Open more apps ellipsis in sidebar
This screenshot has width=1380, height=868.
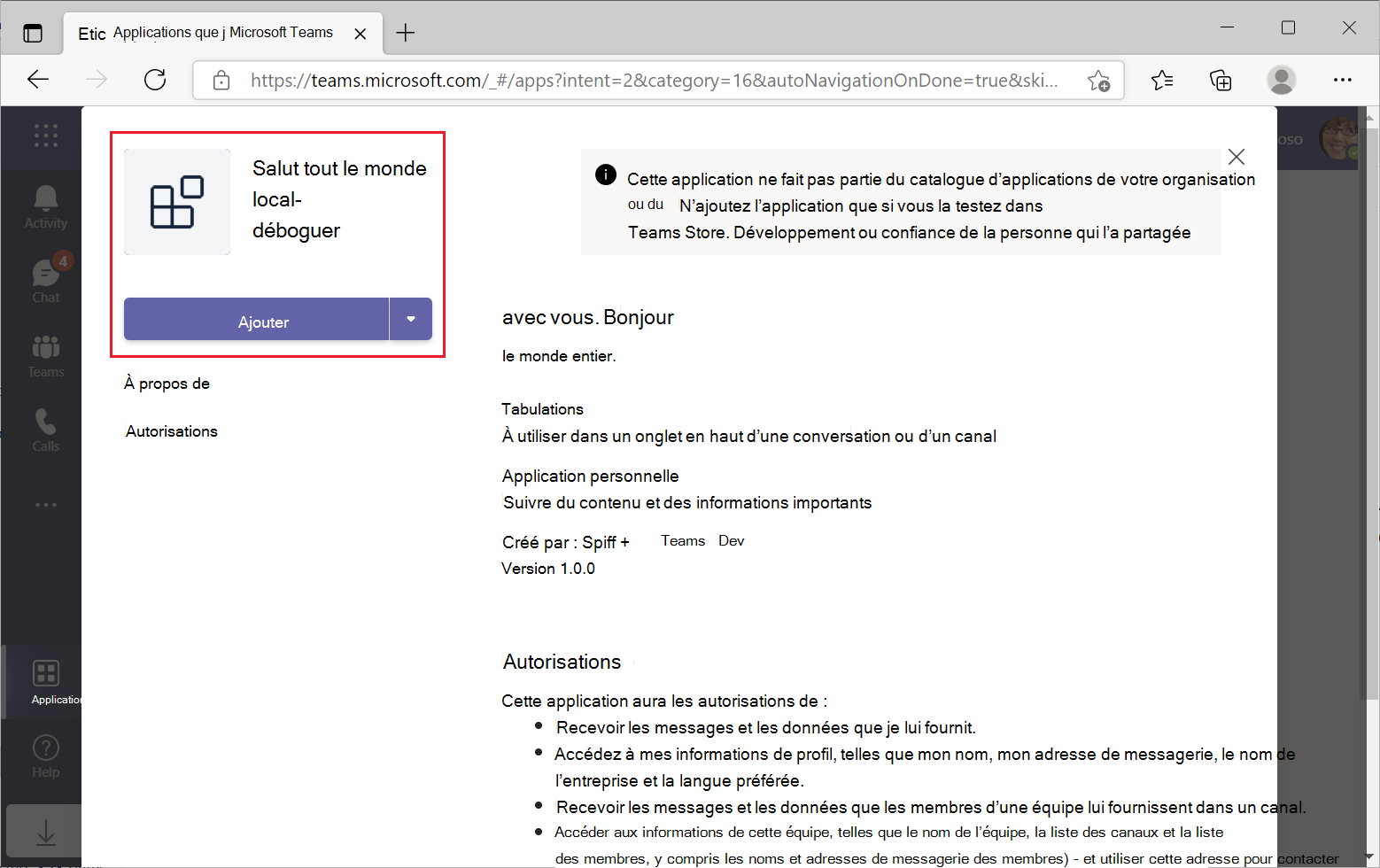(x=46, y=505)
